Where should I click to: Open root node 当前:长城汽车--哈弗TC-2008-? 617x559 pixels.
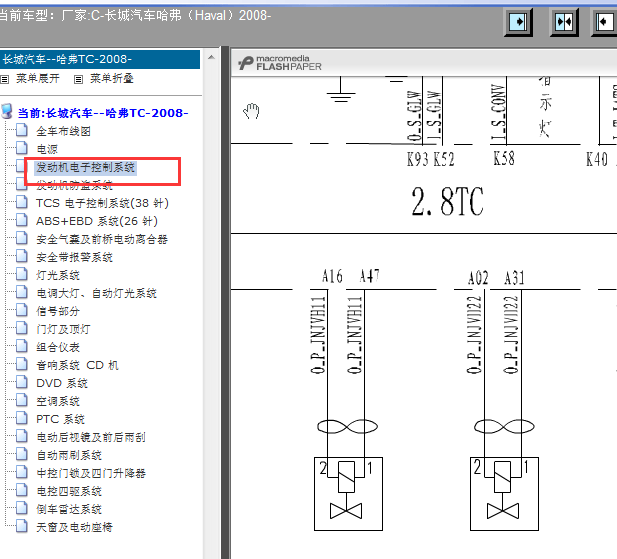[103, 113]
